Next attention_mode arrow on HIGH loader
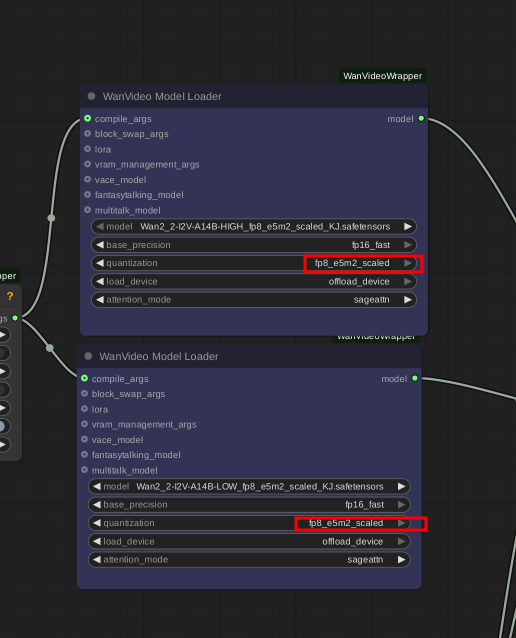 [x=408, y=300]
